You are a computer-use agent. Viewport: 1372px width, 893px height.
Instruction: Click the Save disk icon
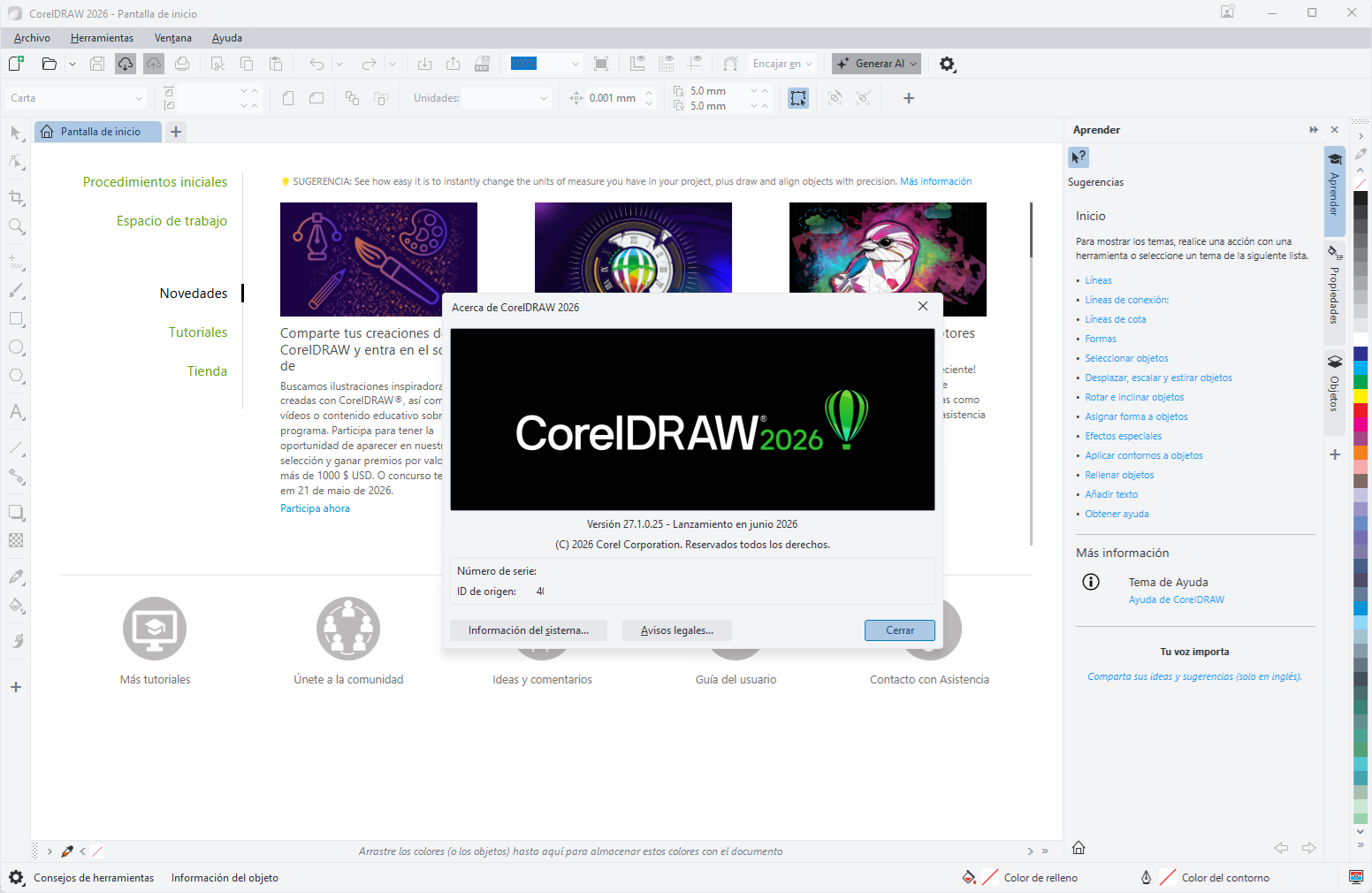point(97,64)
